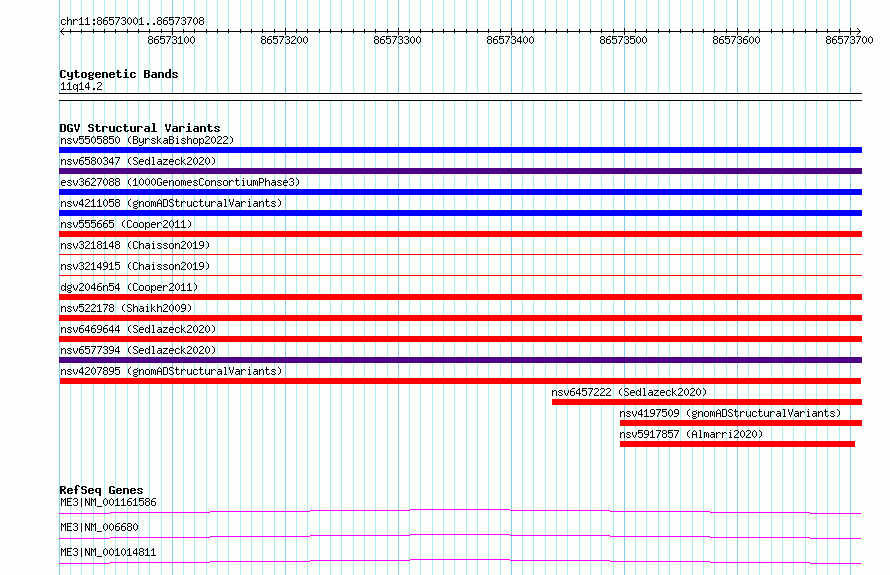890x575 pixels.
Task: Select the nsv6469644 (Sedlazeck2020) variant label
Action: (138, 329)
